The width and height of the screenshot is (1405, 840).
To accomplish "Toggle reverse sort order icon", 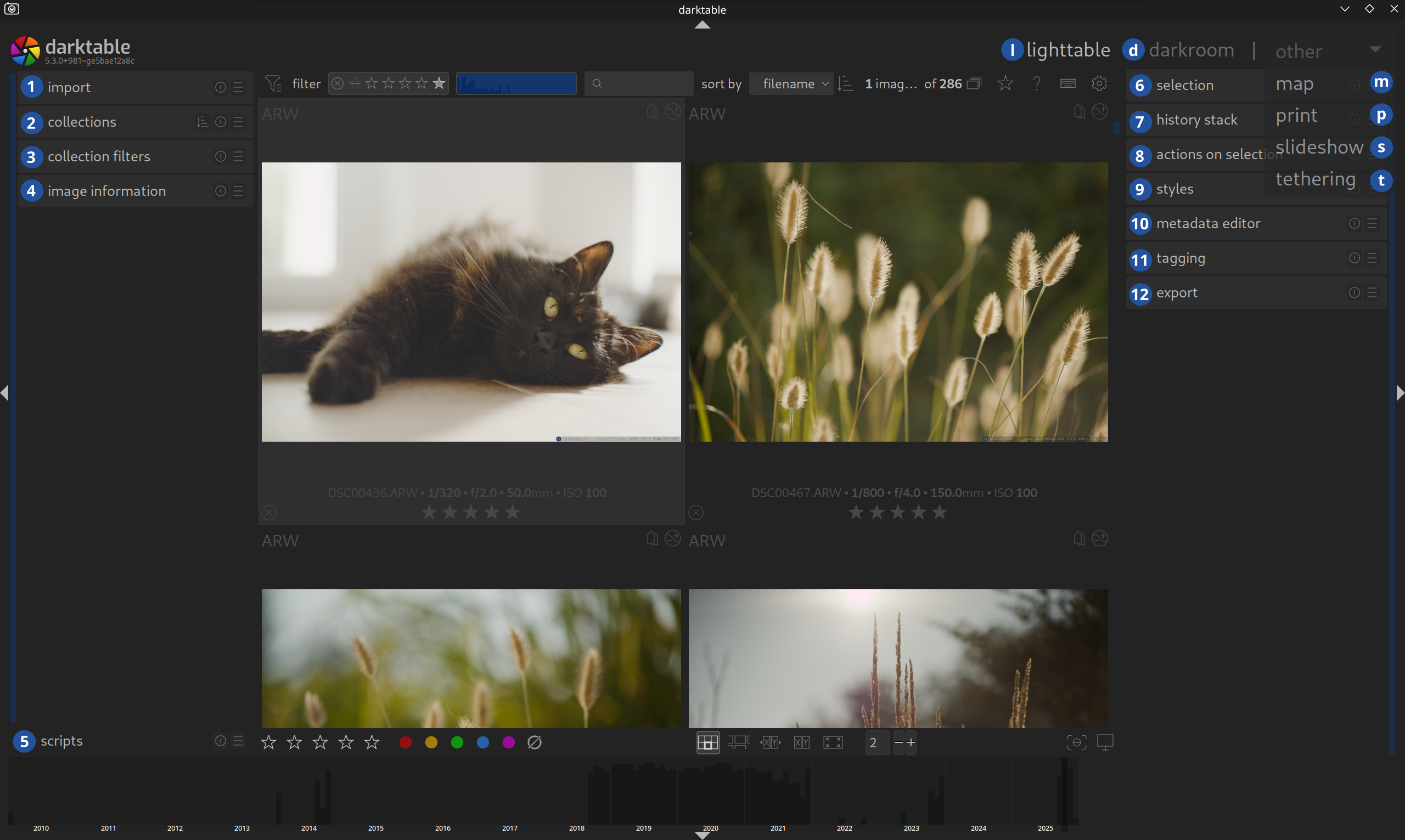I will pyautogui.click(x=845, y=84).
